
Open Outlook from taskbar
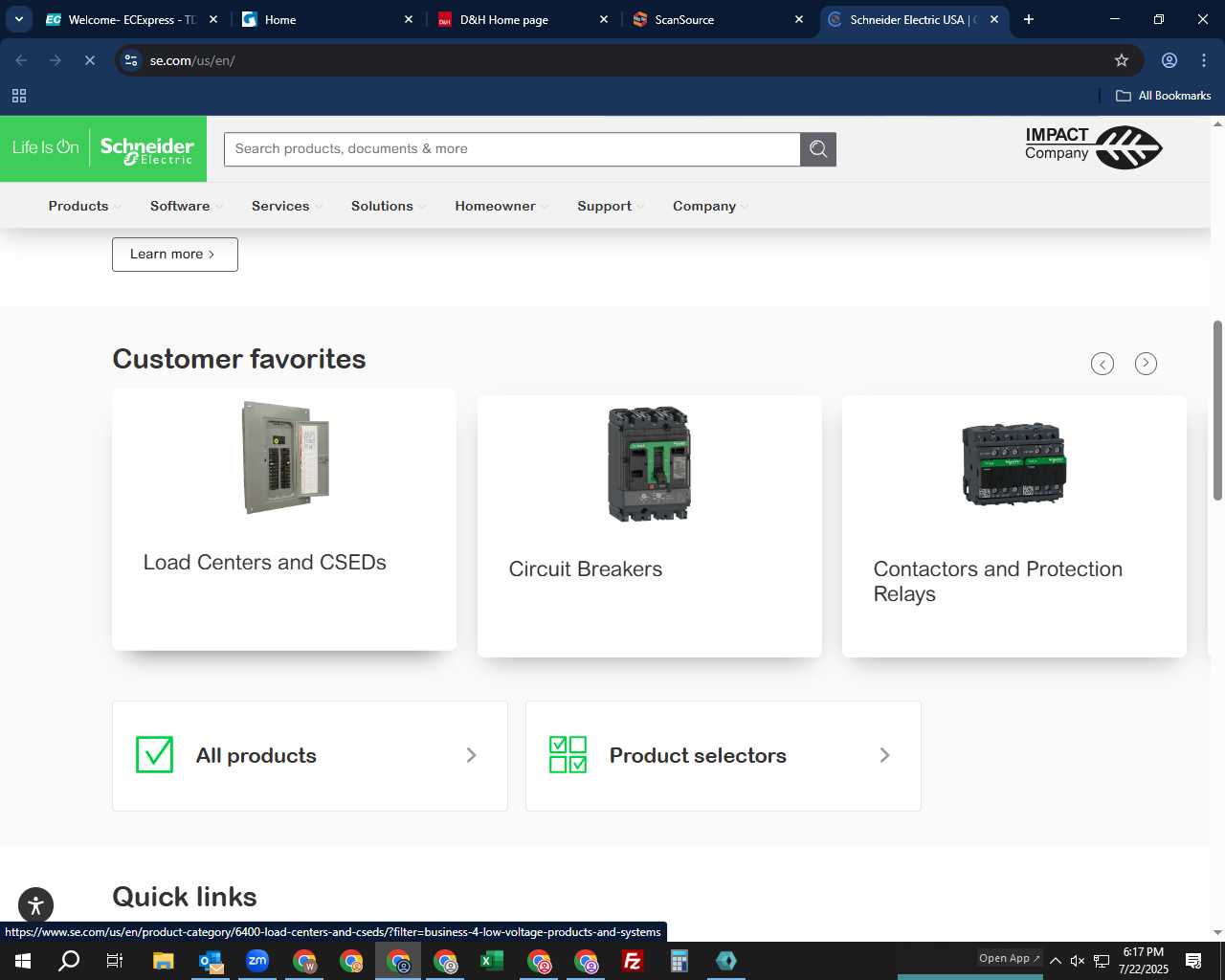click(x=211, y=961)
